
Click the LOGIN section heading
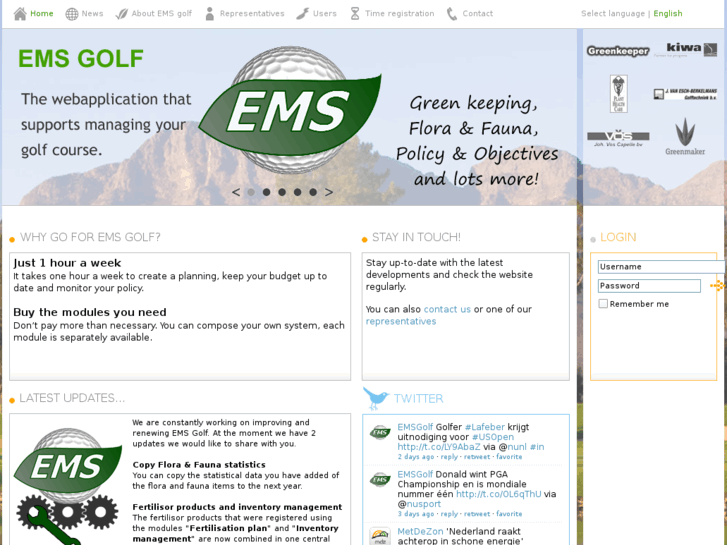point(618,237)
